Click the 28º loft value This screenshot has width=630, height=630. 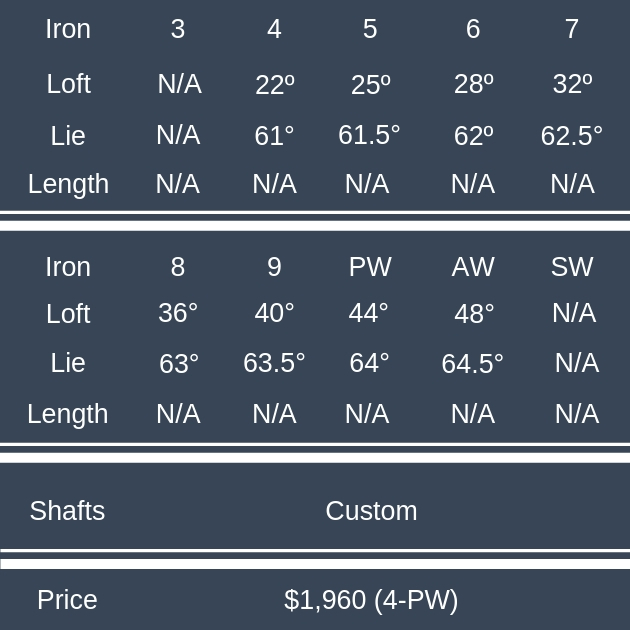[x=473, y=84]
